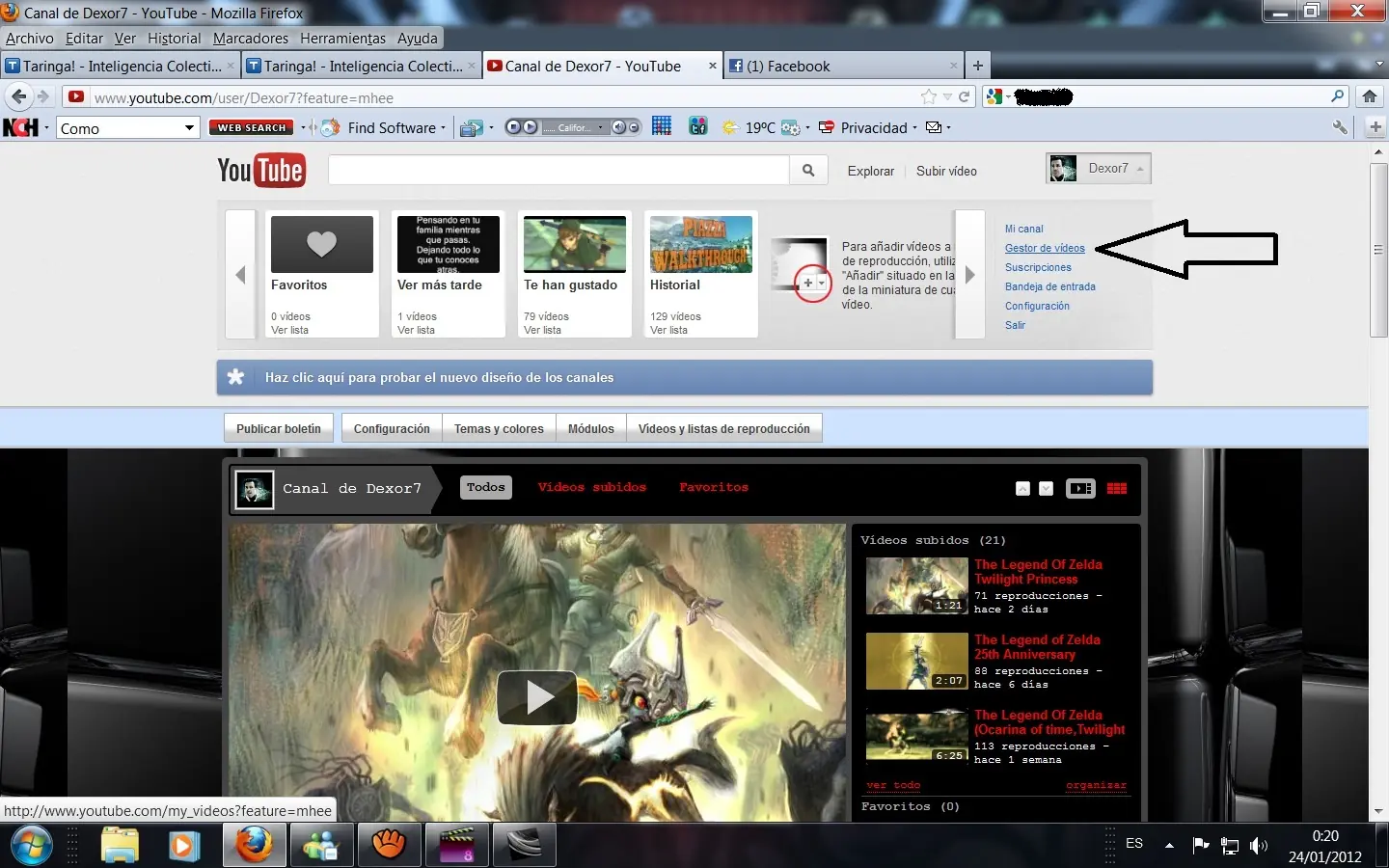The height and width of the screenshot is (868, 1389).
Task: Click the star icon in blue banner
Action: coord(236,377)
